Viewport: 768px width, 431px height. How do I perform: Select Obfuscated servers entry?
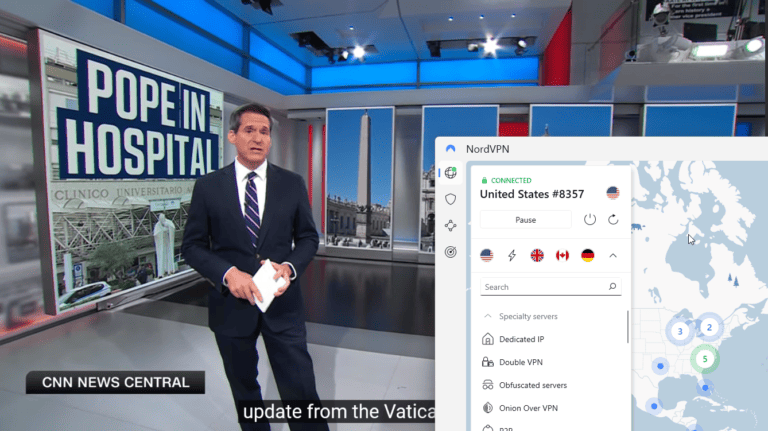click(x=532, y=385)
